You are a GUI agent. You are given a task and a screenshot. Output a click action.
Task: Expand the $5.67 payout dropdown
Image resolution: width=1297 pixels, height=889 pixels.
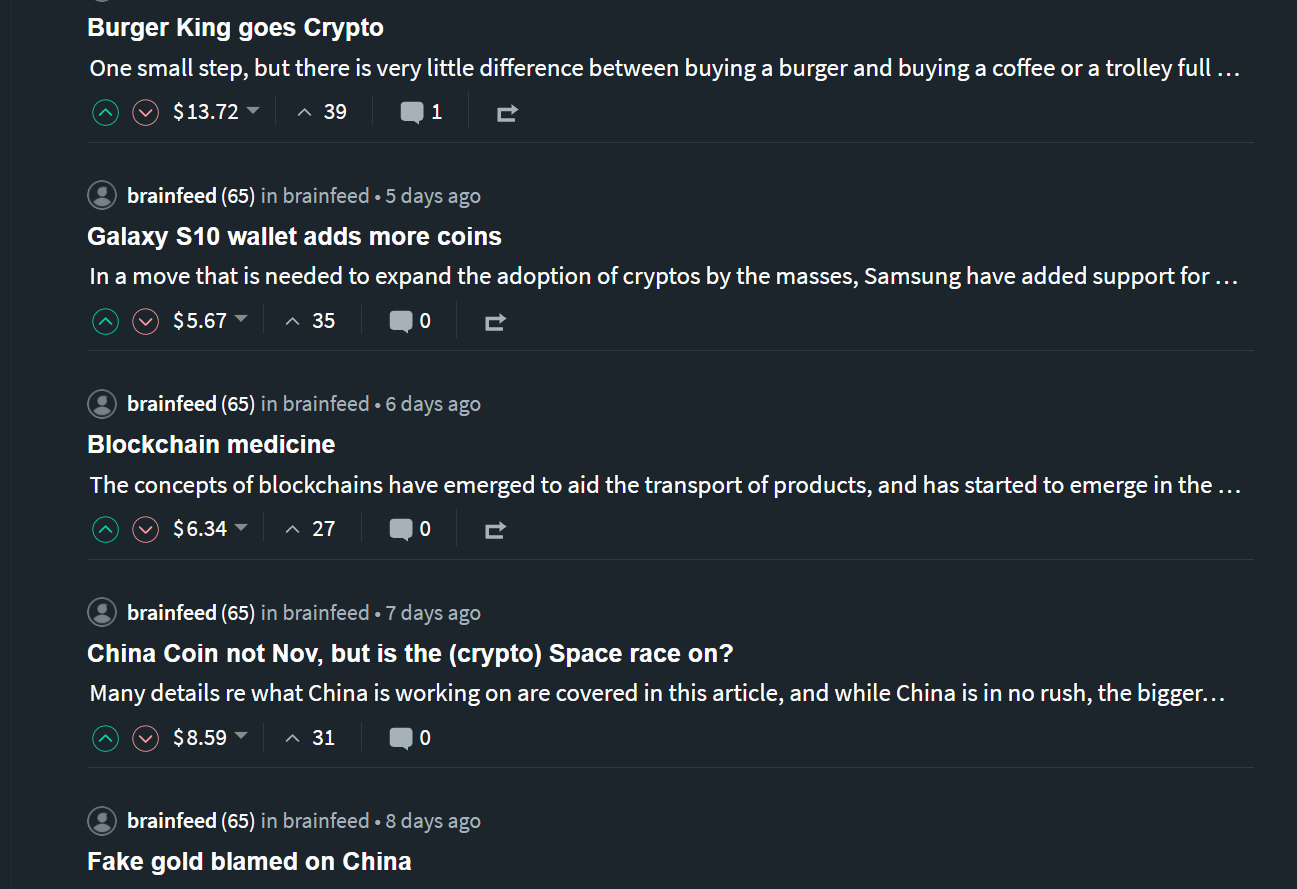241,320
